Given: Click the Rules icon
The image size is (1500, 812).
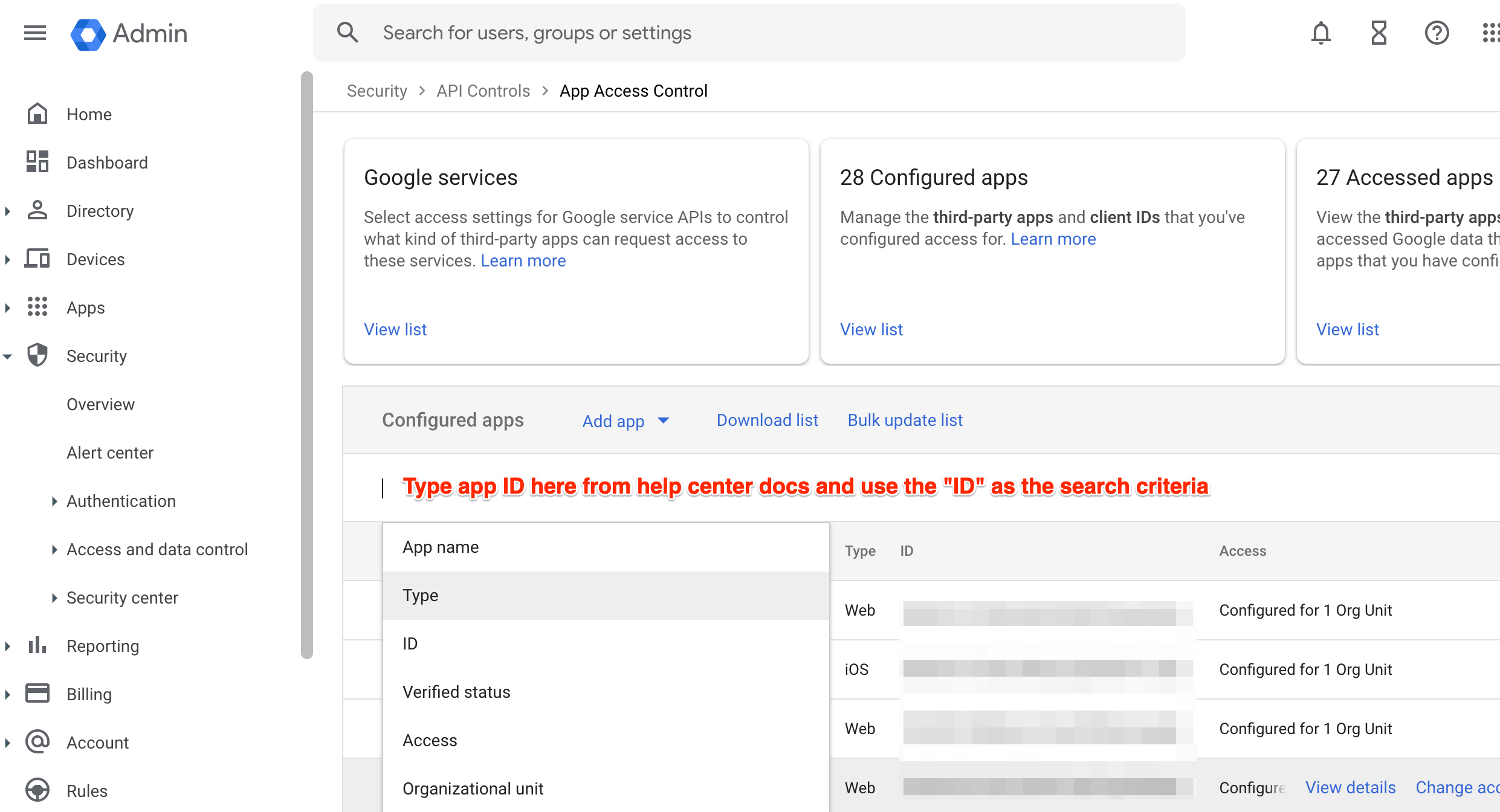Looking at the screenshot, I should [37, 790].
